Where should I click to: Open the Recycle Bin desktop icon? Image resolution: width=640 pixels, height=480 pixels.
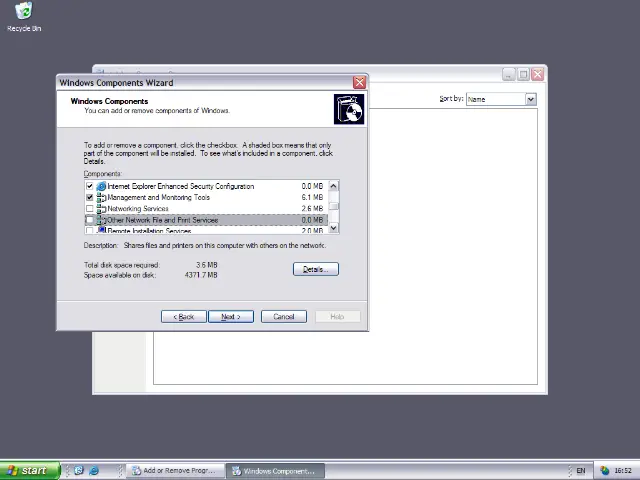tap(24, 17)
